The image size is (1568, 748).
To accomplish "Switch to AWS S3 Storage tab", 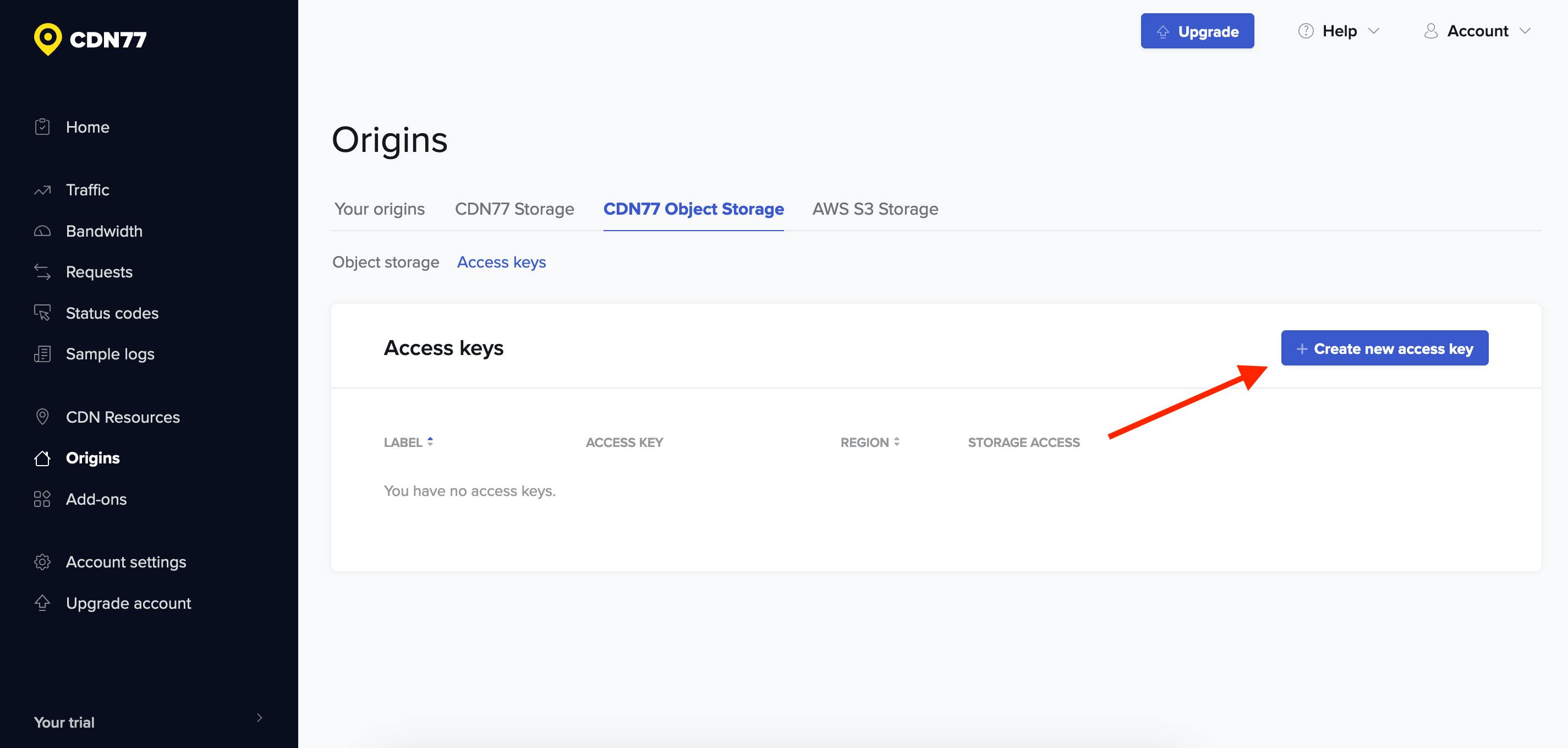I will [875, 209].
